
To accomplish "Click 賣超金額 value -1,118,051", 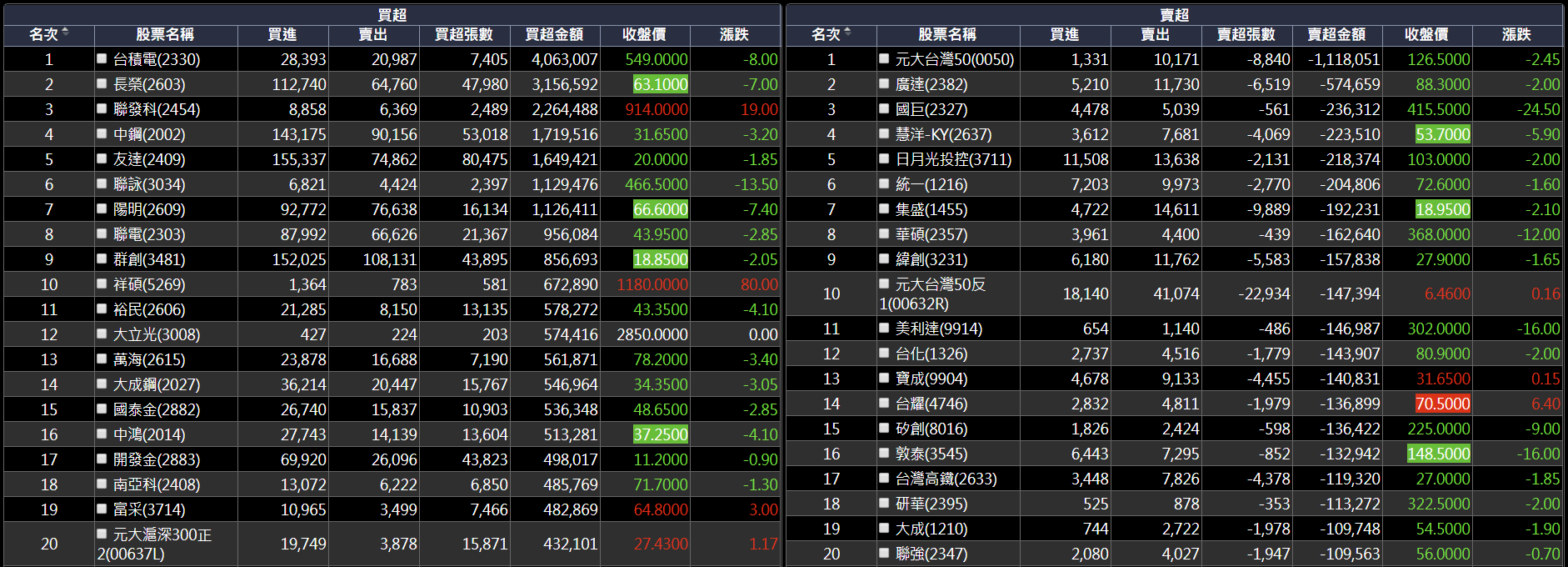I will click(1344, 59).
